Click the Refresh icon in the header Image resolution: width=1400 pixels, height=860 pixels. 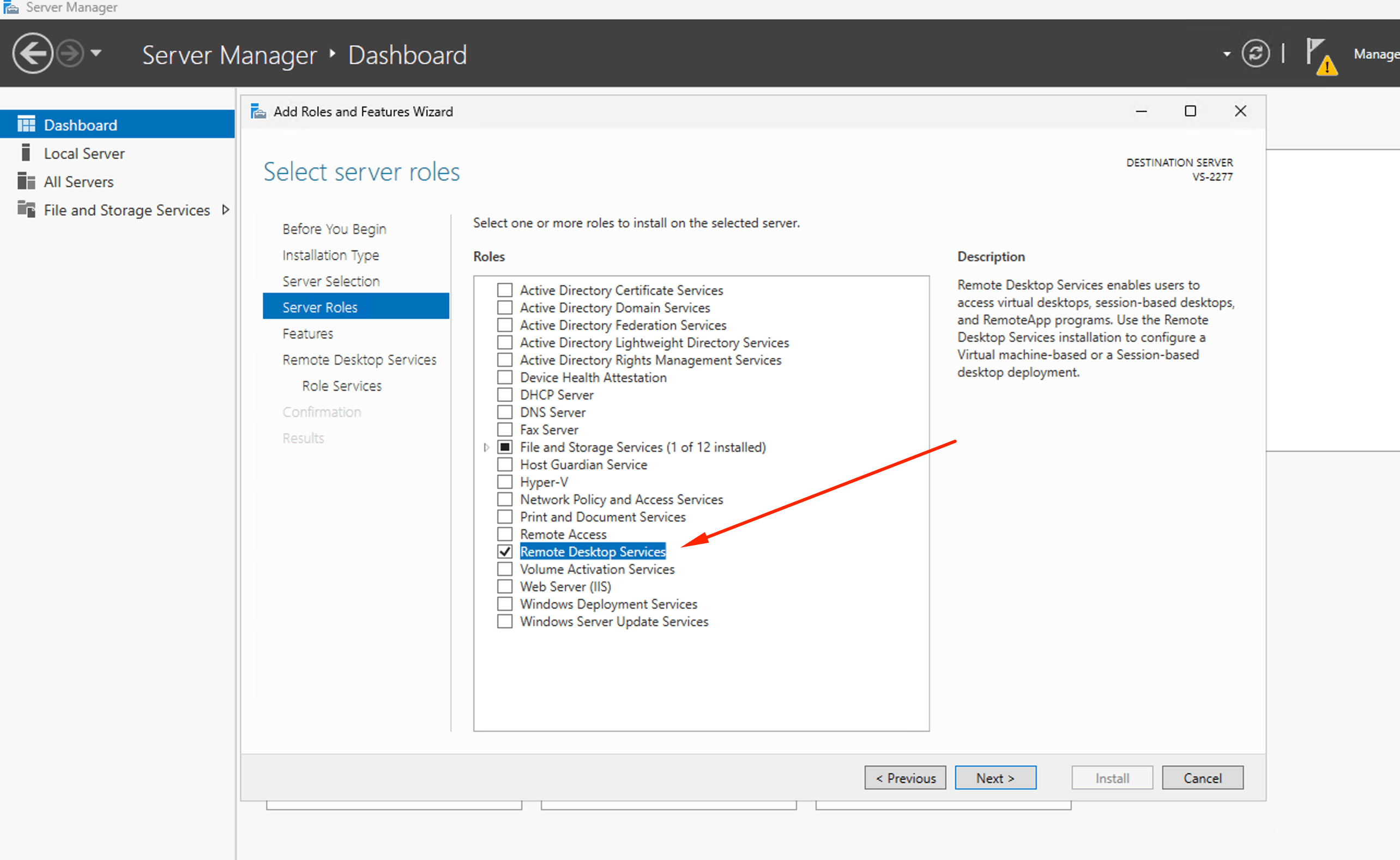click(1255, 54)
